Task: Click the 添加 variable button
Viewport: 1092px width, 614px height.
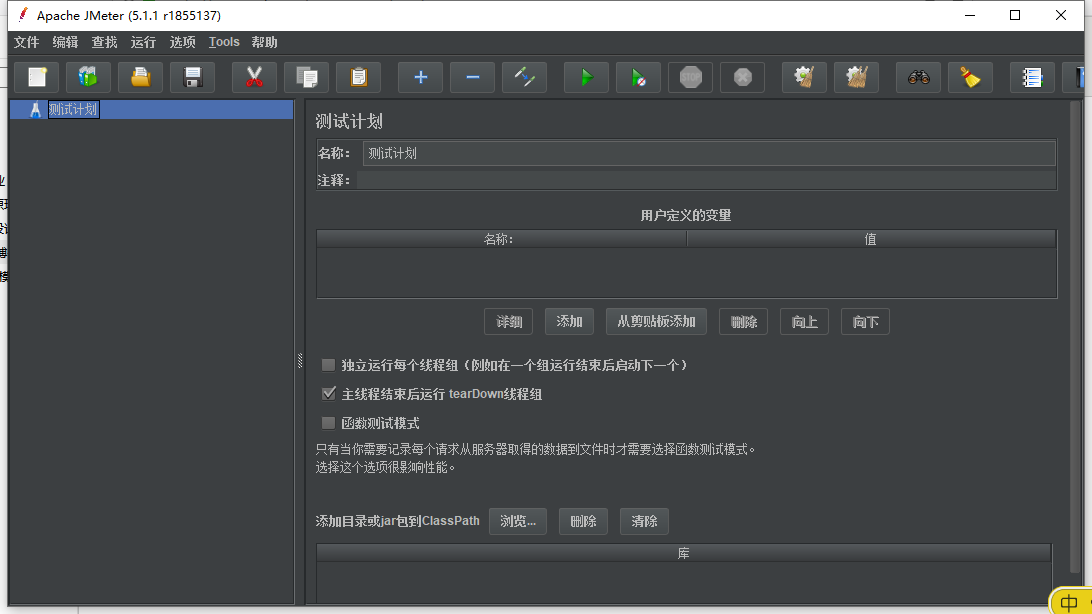Action: click(x=569, y=322)
